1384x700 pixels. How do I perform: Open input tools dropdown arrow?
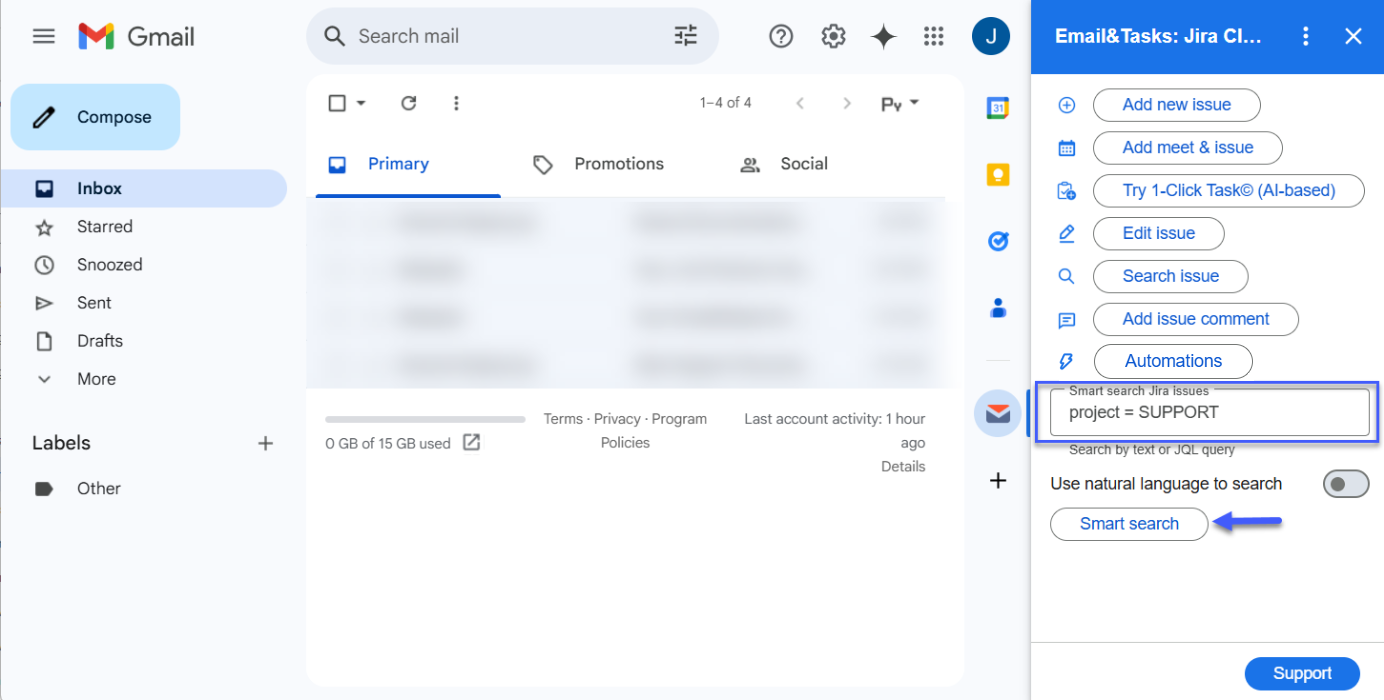(914, 103)
